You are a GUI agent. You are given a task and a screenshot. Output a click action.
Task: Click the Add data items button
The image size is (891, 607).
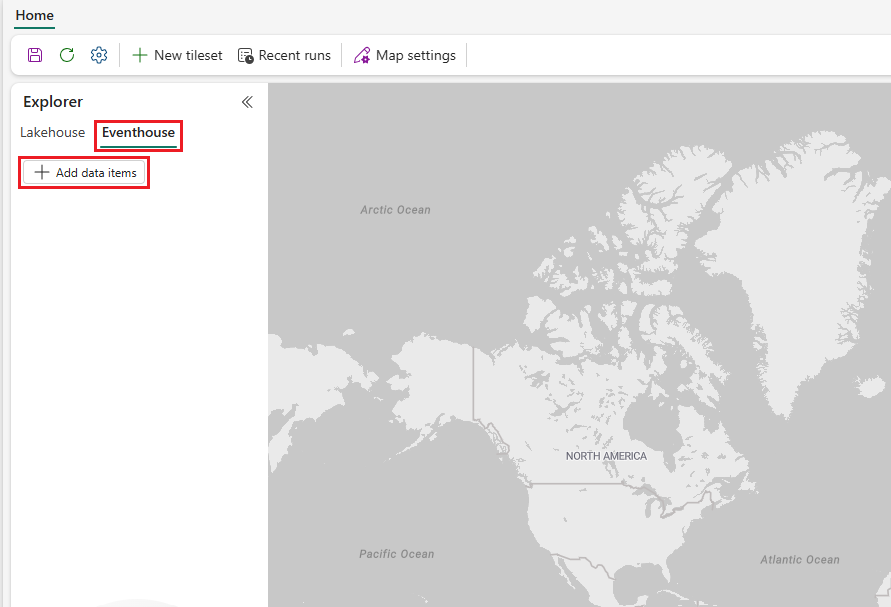coord(84,172)
